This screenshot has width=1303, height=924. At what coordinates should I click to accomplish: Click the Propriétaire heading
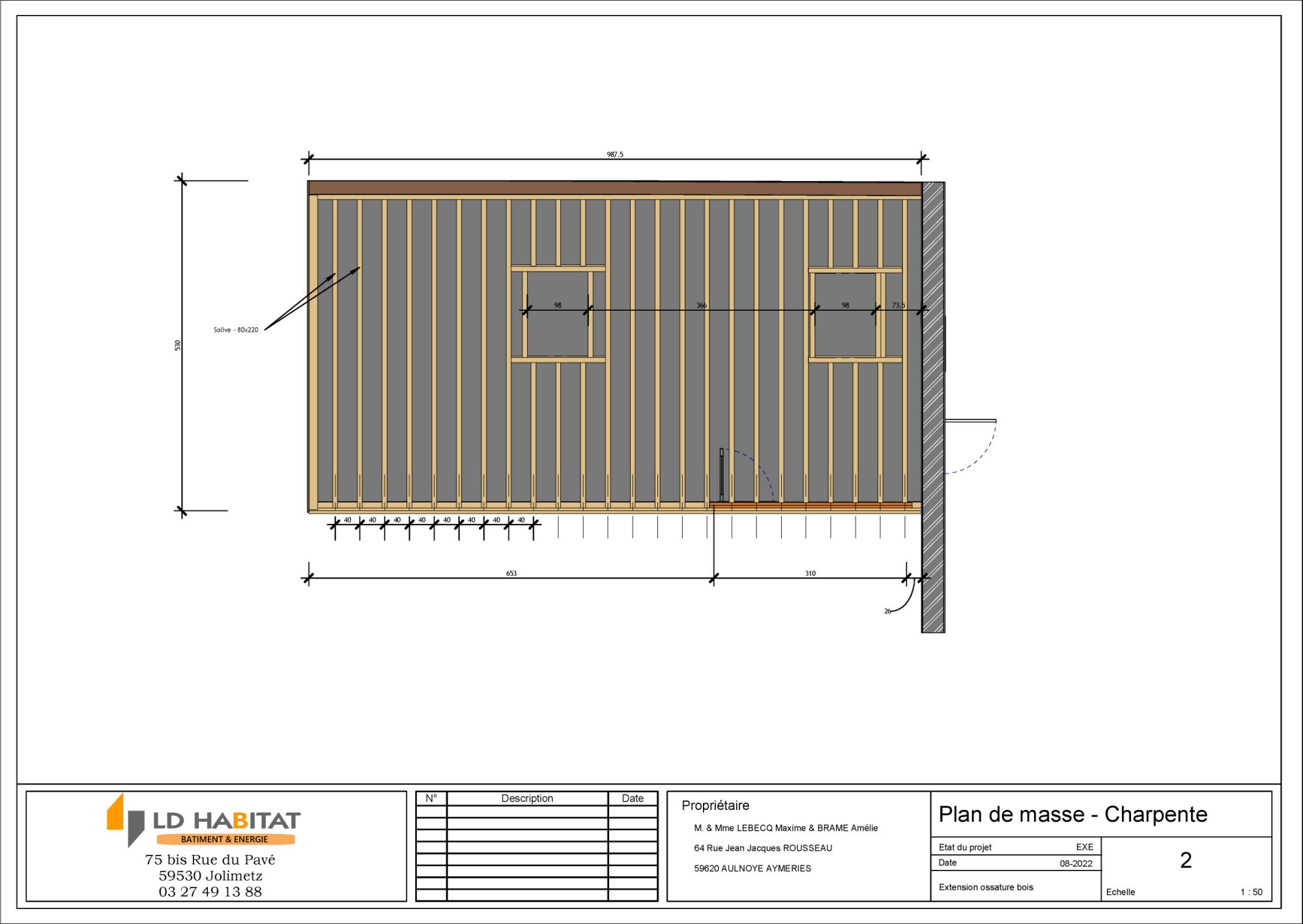pyautogui.click(x=715, y=805)
